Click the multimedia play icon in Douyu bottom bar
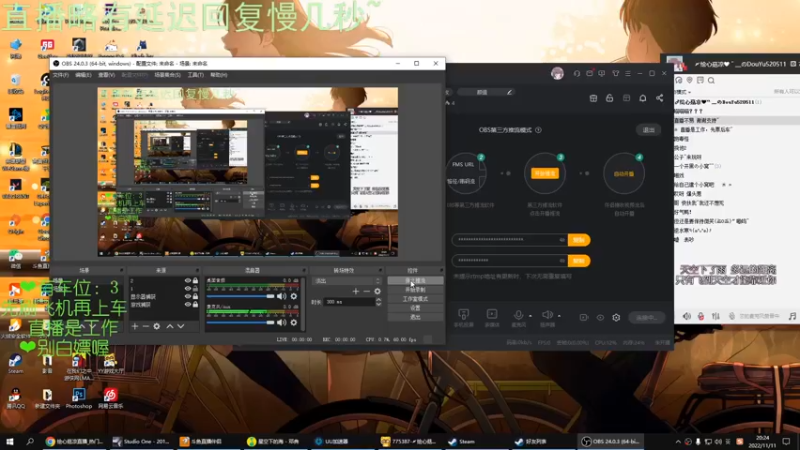This screenshot has width=800, height=450. [492, 314]
